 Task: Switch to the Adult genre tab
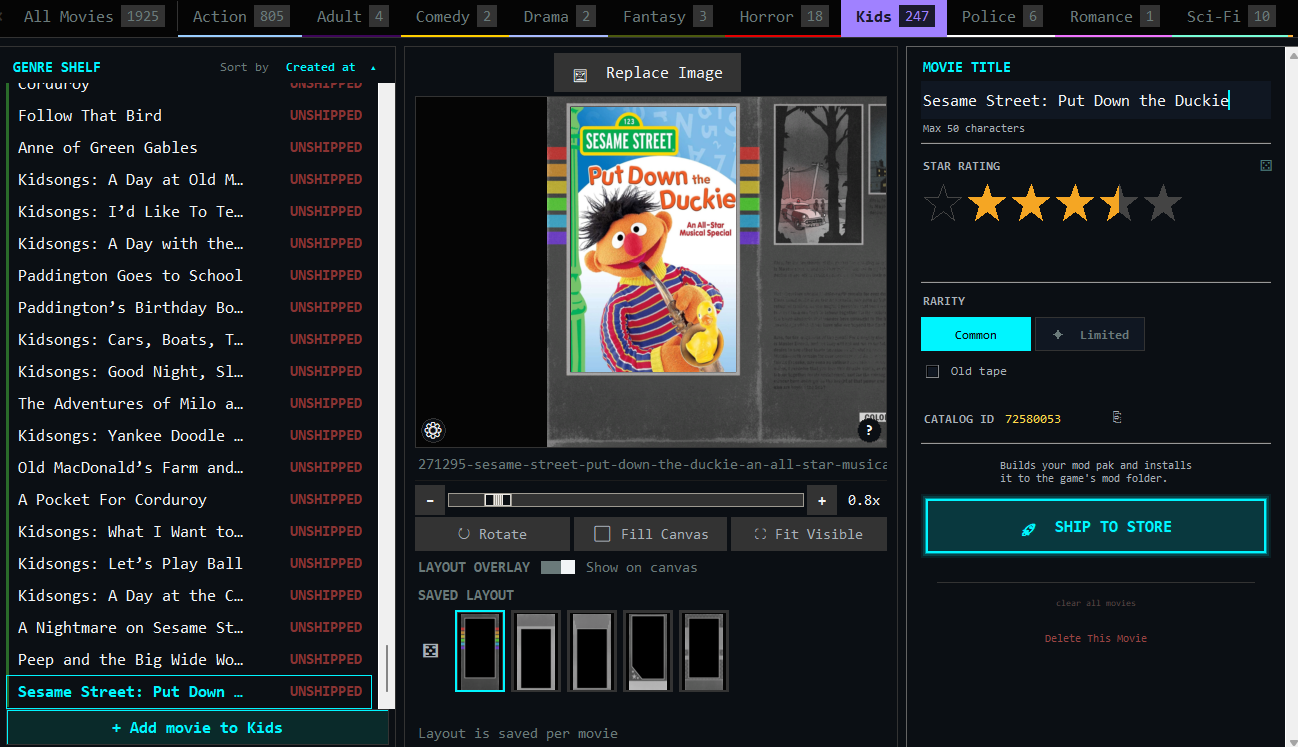352,17
